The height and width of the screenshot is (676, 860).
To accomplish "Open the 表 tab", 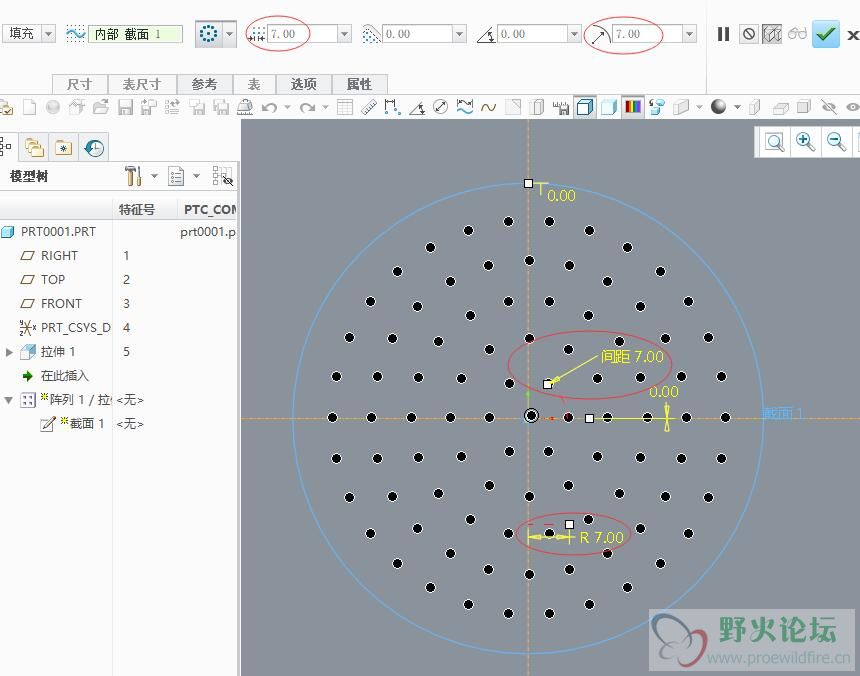I will [x=254, y=84].
